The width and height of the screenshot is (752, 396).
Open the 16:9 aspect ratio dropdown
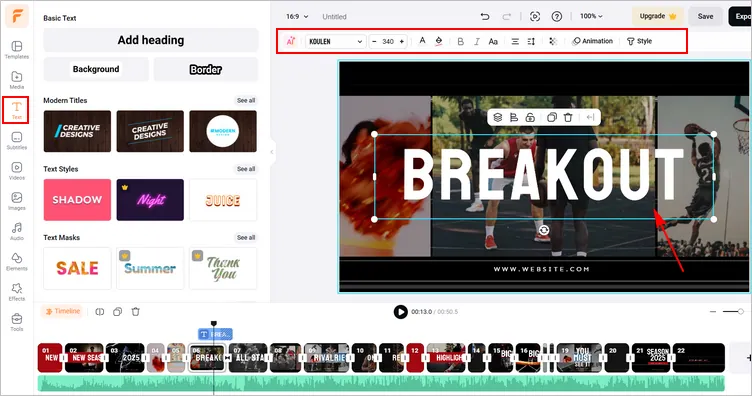[x=297, y=16]
